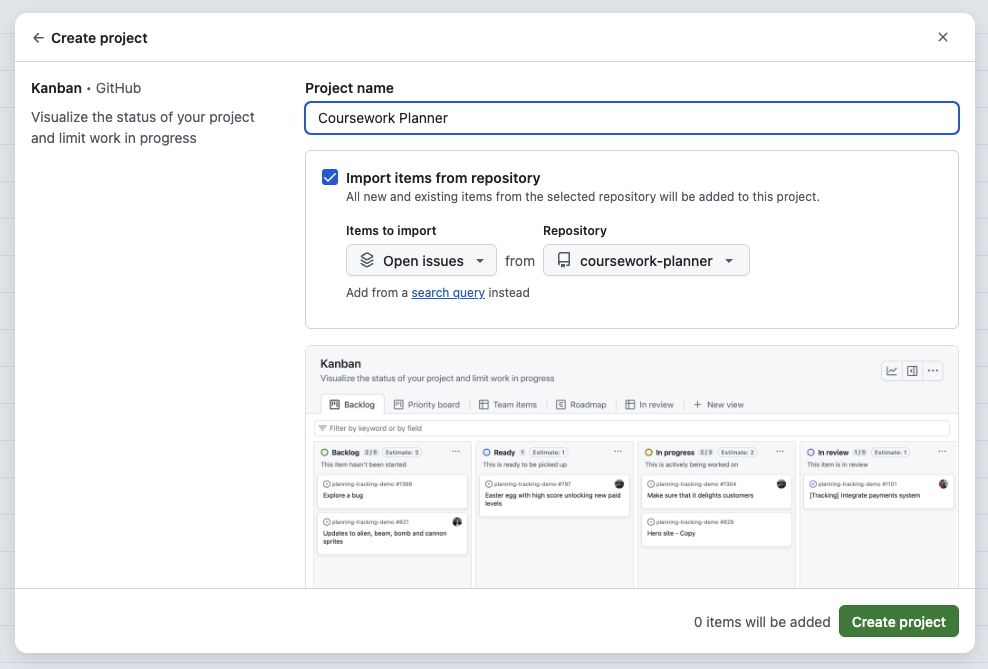Click Make sure that it delights customers card
The height and width of the screenshot is (669, 988).
[716, 491]
